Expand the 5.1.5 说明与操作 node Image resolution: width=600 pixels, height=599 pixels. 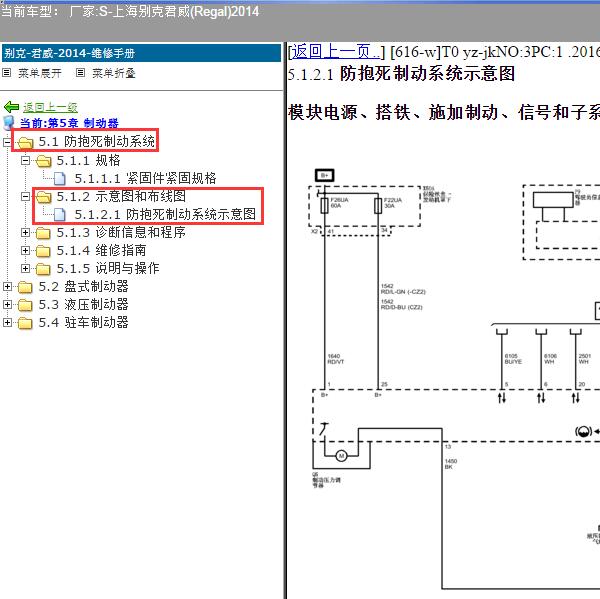tap(25, 268)
